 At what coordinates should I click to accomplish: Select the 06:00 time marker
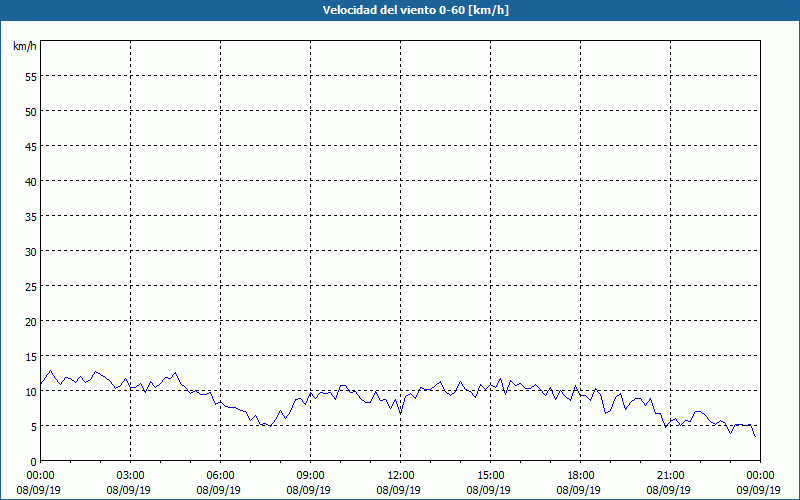[x=220, y=475]
